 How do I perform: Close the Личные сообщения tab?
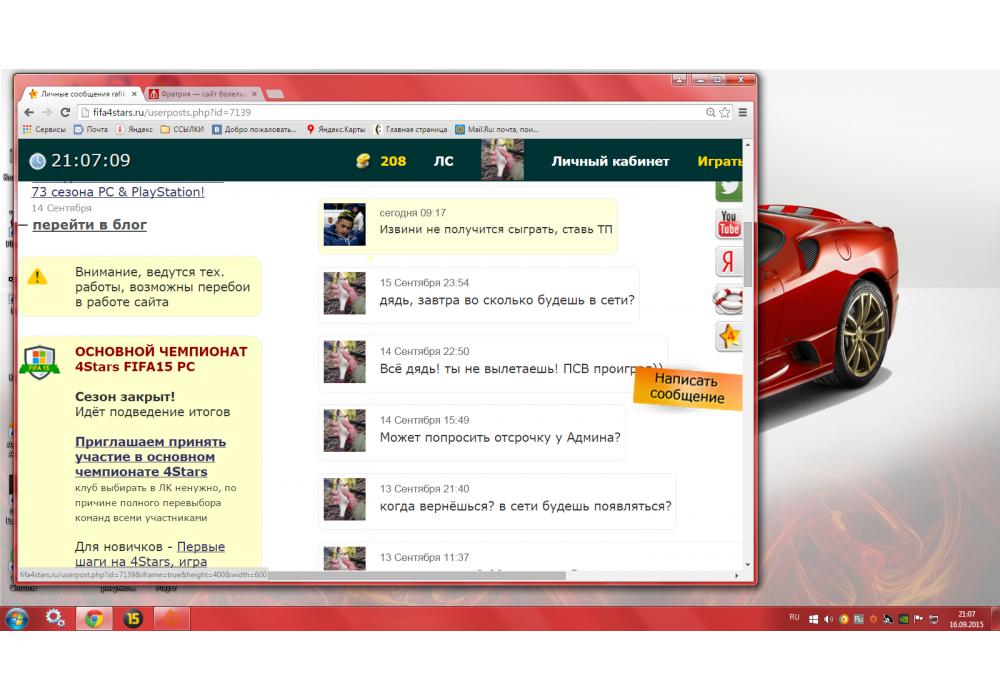coord(135,93)
